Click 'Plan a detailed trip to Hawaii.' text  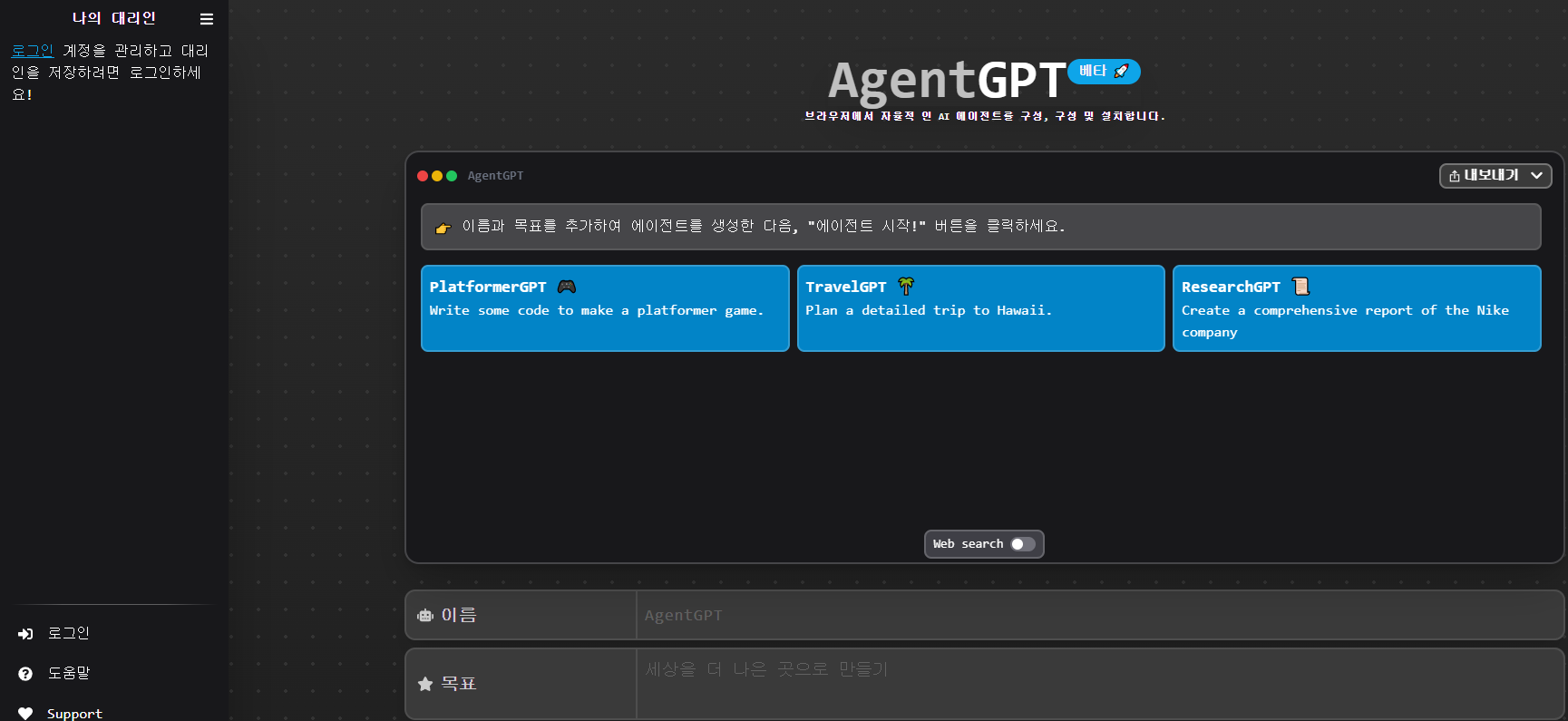(929, 310)
